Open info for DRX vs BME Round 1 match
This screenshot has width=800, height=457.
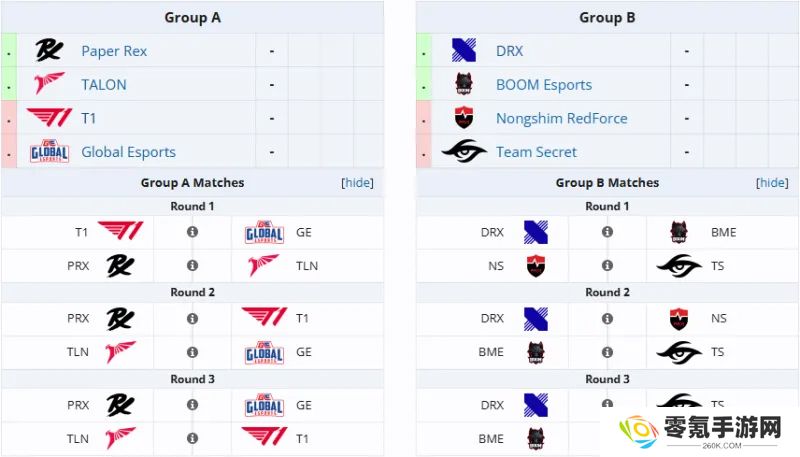coord(607,232)
